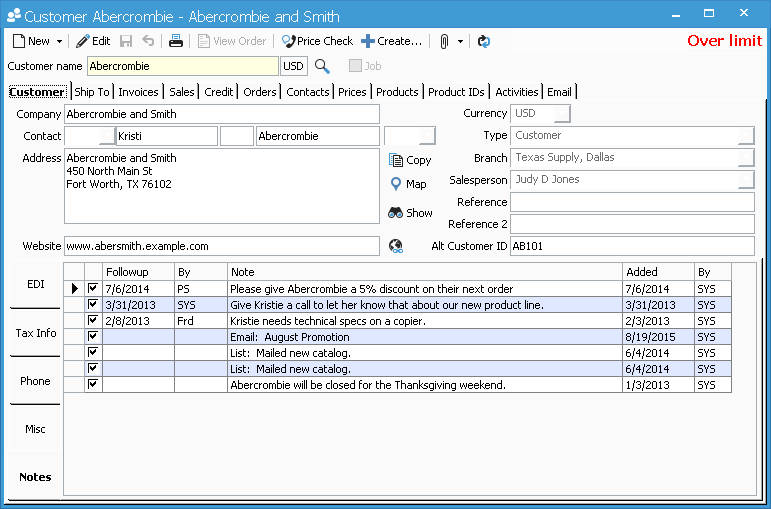The height and width of the screenshot is (509, 771).
Task: Click the Edit button
Action: click(93, 41)
